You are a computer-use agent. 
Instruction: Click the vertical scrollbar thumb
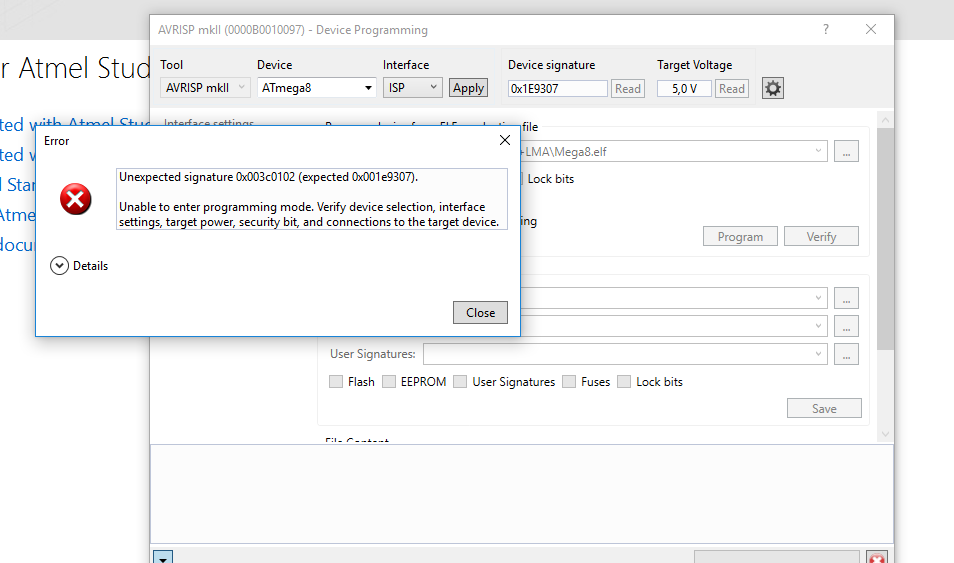[885, 239]
